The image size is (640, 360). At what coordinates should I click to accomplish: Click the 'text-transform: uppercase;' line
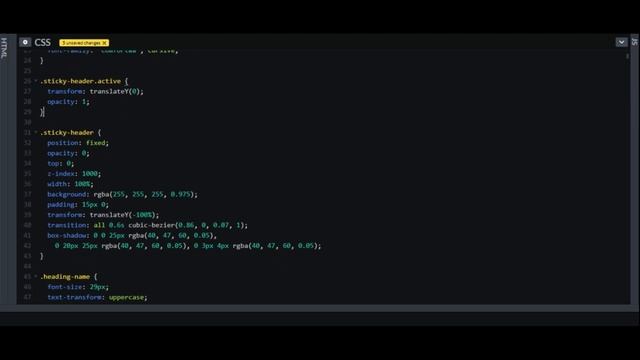pos(97,297)
